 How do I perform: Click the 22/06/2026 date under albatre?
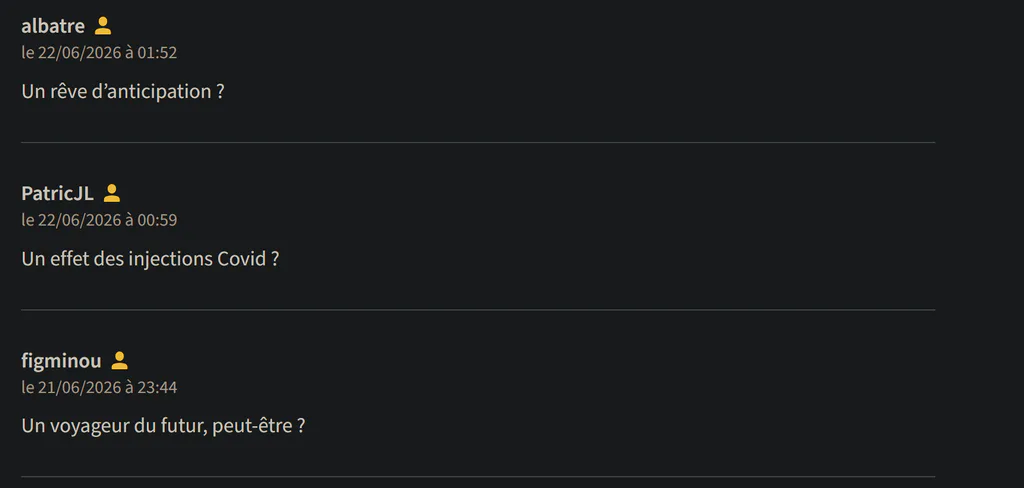click(80, 53)
